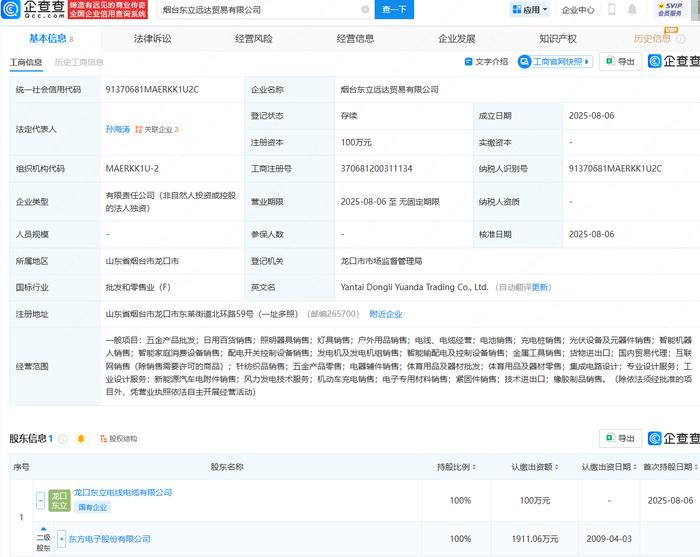Viewport: 700px width, 557px height.
Task: Click info icon next to 股东信息 heading
Action: 63,439
